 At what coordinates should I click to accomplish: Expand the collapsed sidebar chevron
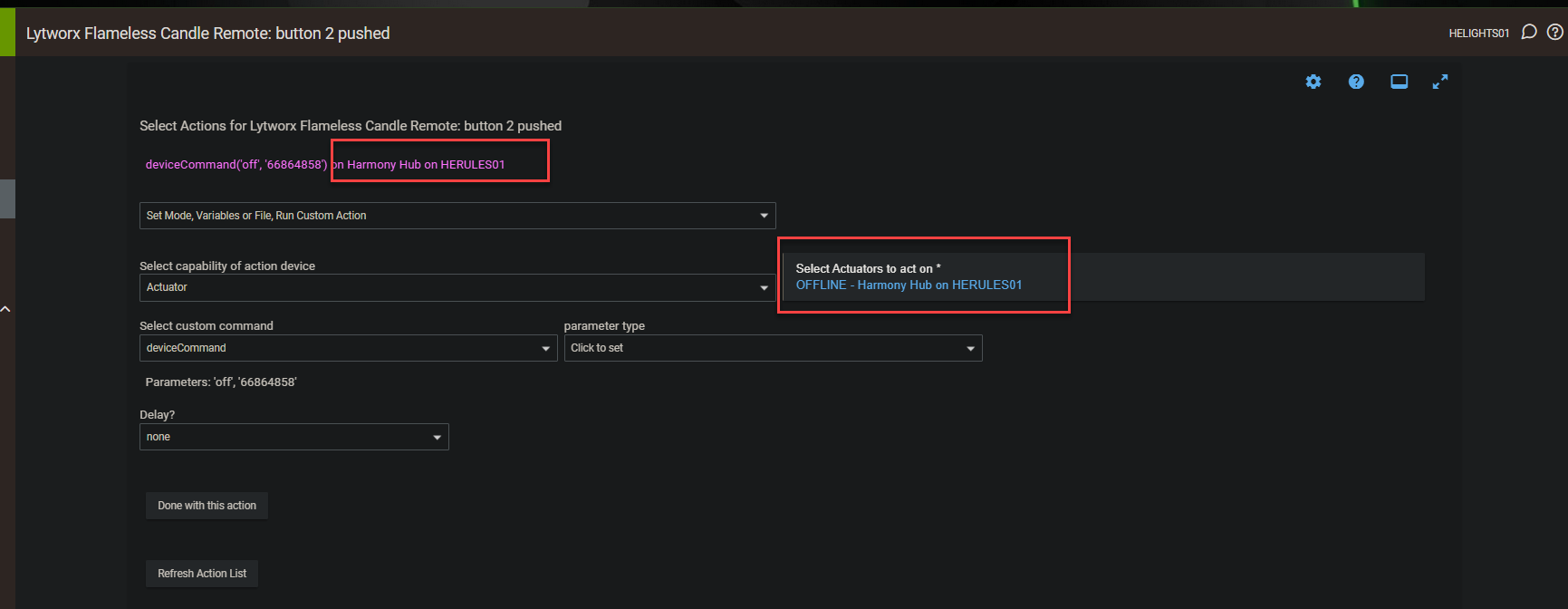tap(5, 309)
